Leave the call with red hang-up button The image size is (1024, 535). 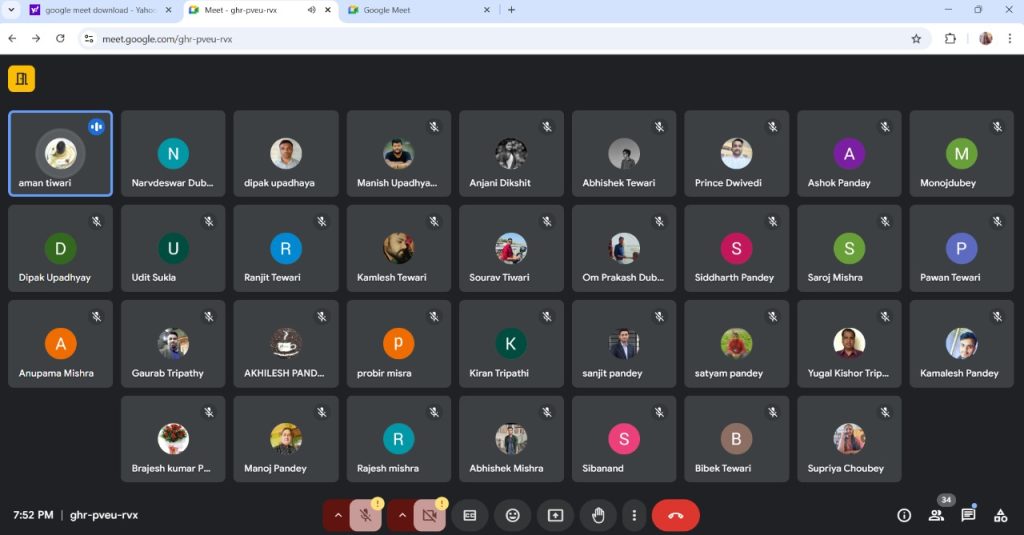tap(676, 515)
